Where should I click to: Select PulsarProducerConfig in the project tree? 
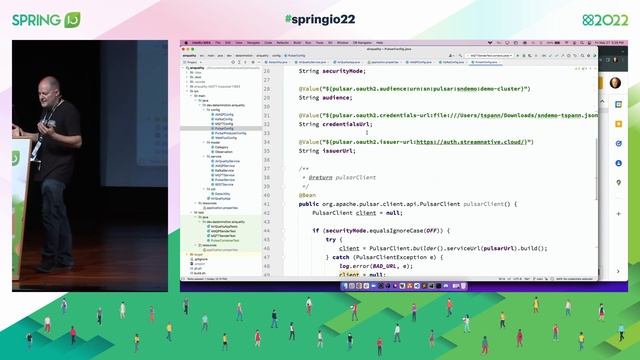(x=229, y=133)
